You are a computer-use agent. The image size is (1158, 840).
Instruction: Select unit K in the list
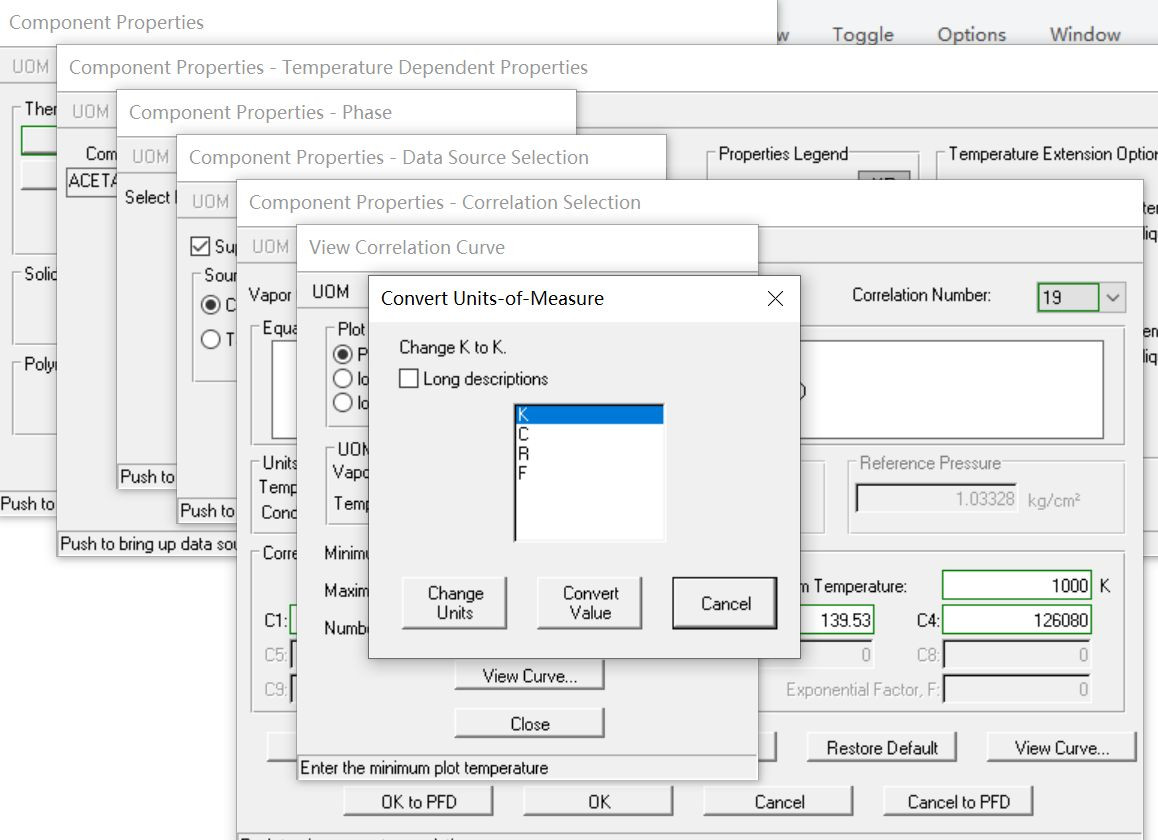point(589,414)
